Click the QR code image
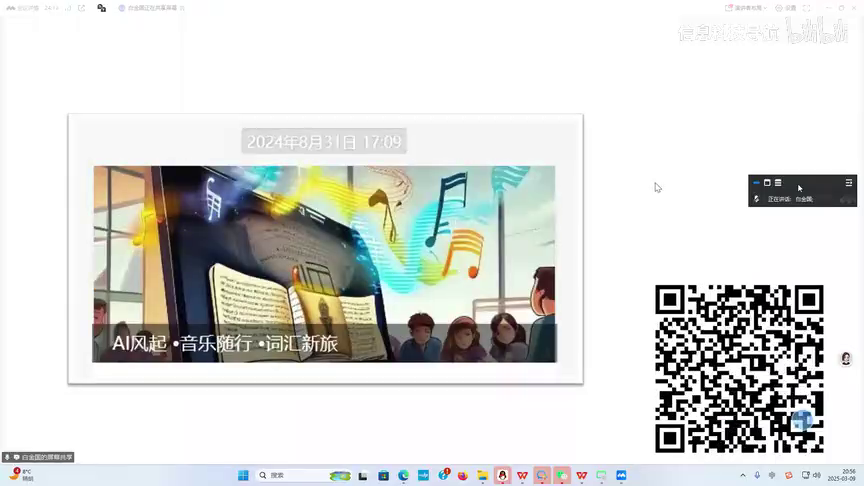 [x=739, y=368]
